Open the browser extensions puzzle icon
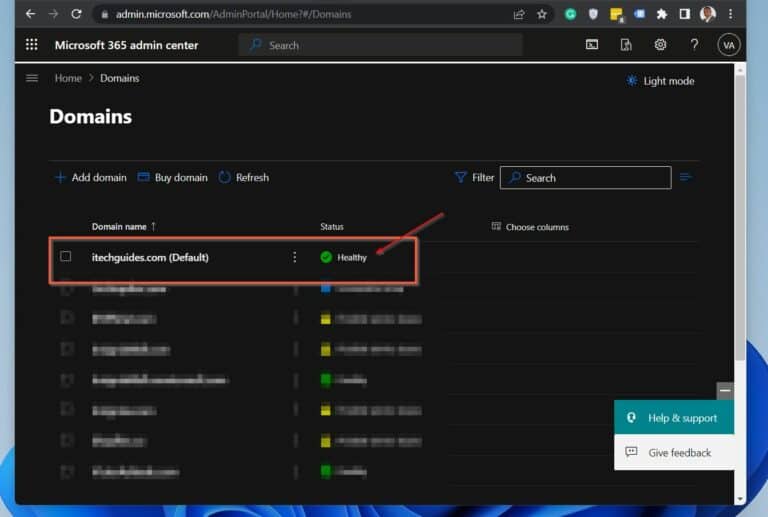Viewport: 768px width, 517px height. [x=662, y=14]
